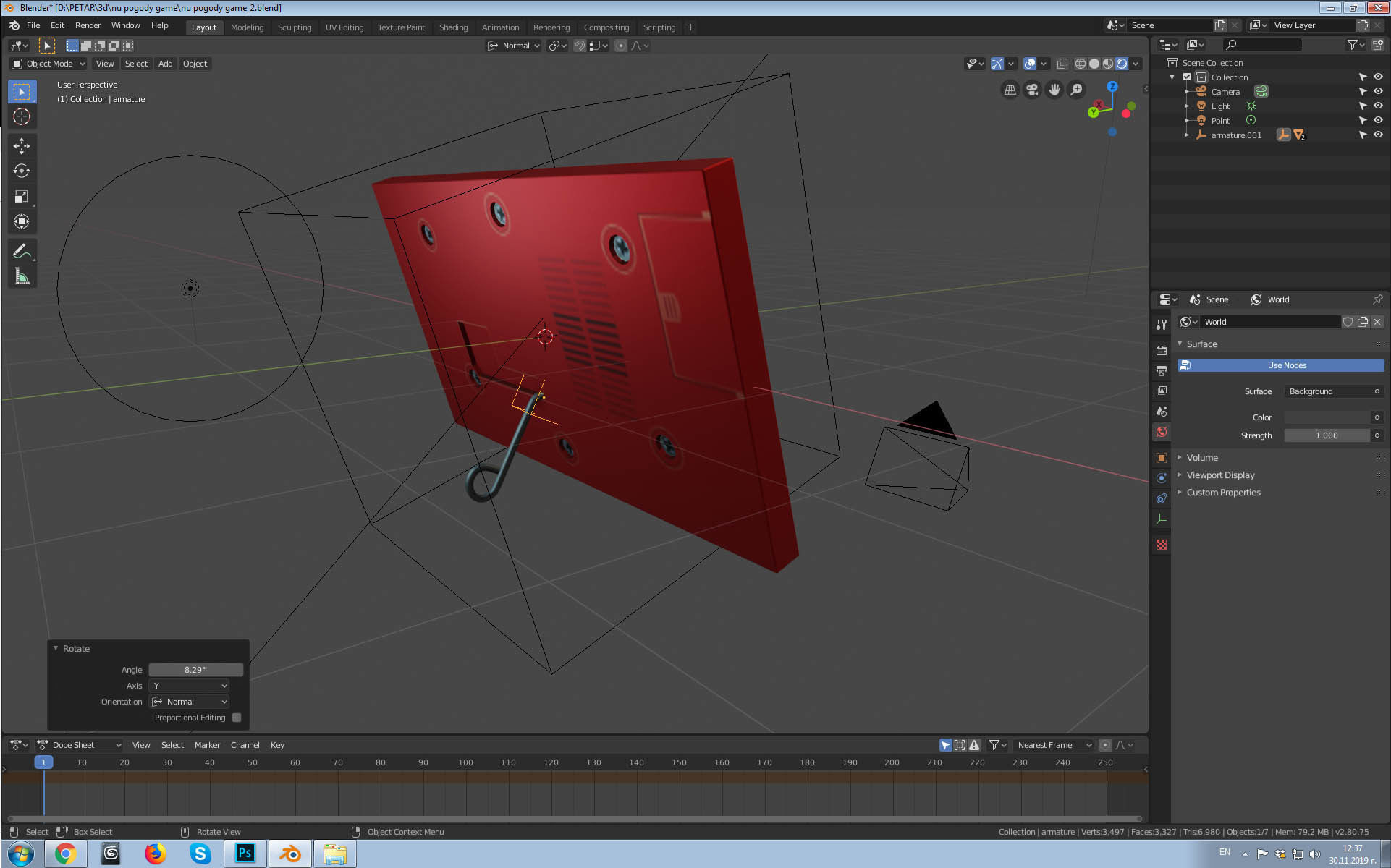This screenshot has width=1391, height=868.
Task: Select the Transform tool
Action: (x=22, y=221)
